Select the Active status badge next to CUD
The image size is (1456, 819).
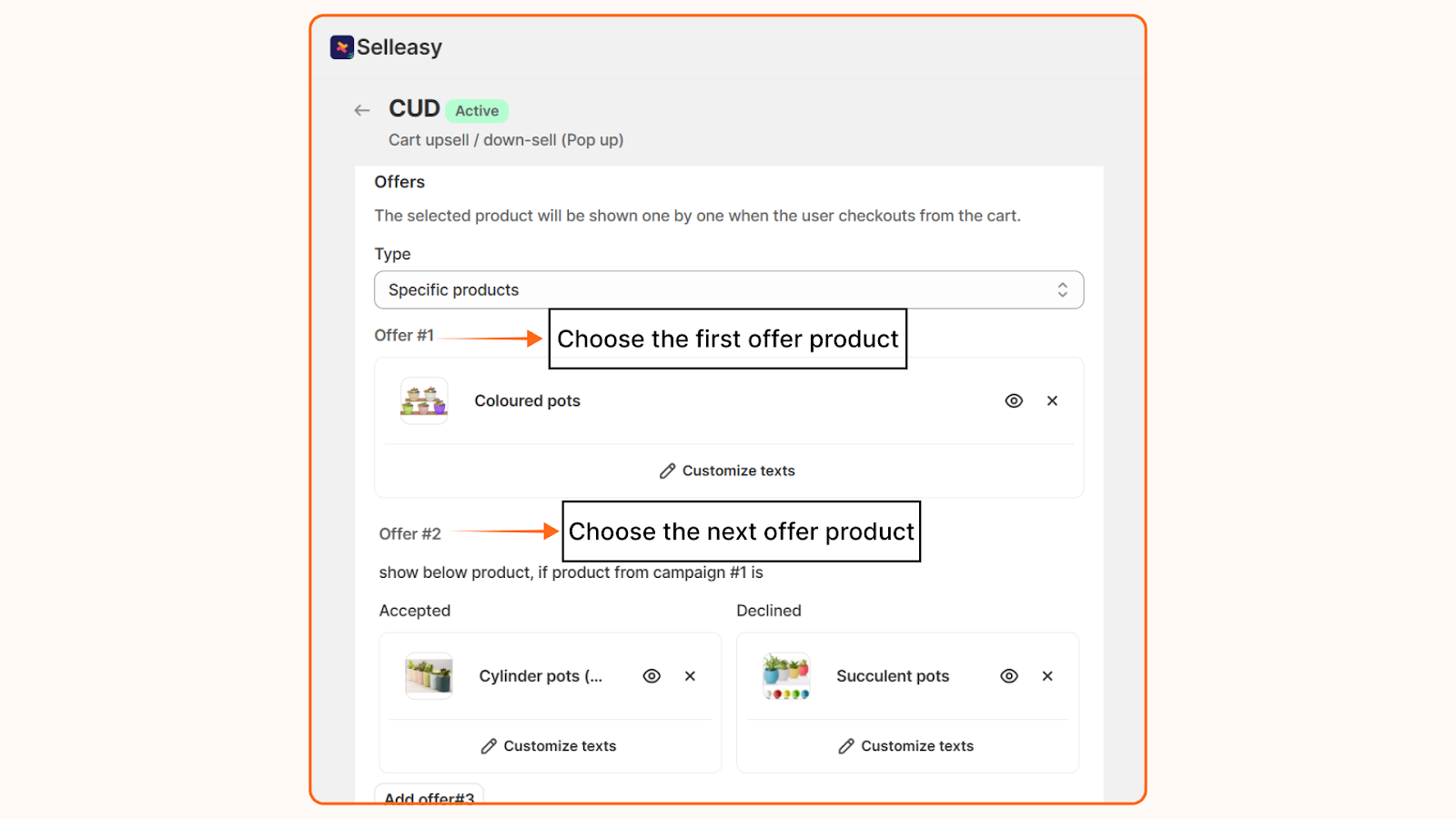tap(477, 110)
